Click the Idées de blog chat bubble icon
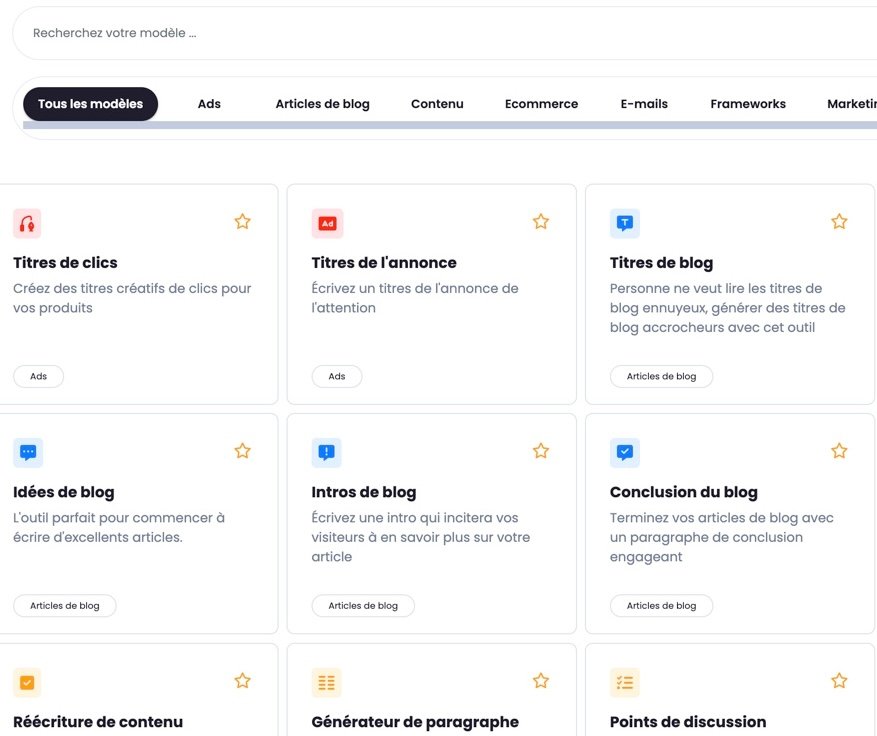The height and width of the screenshot is (736, 877). (x=28, y=452)
